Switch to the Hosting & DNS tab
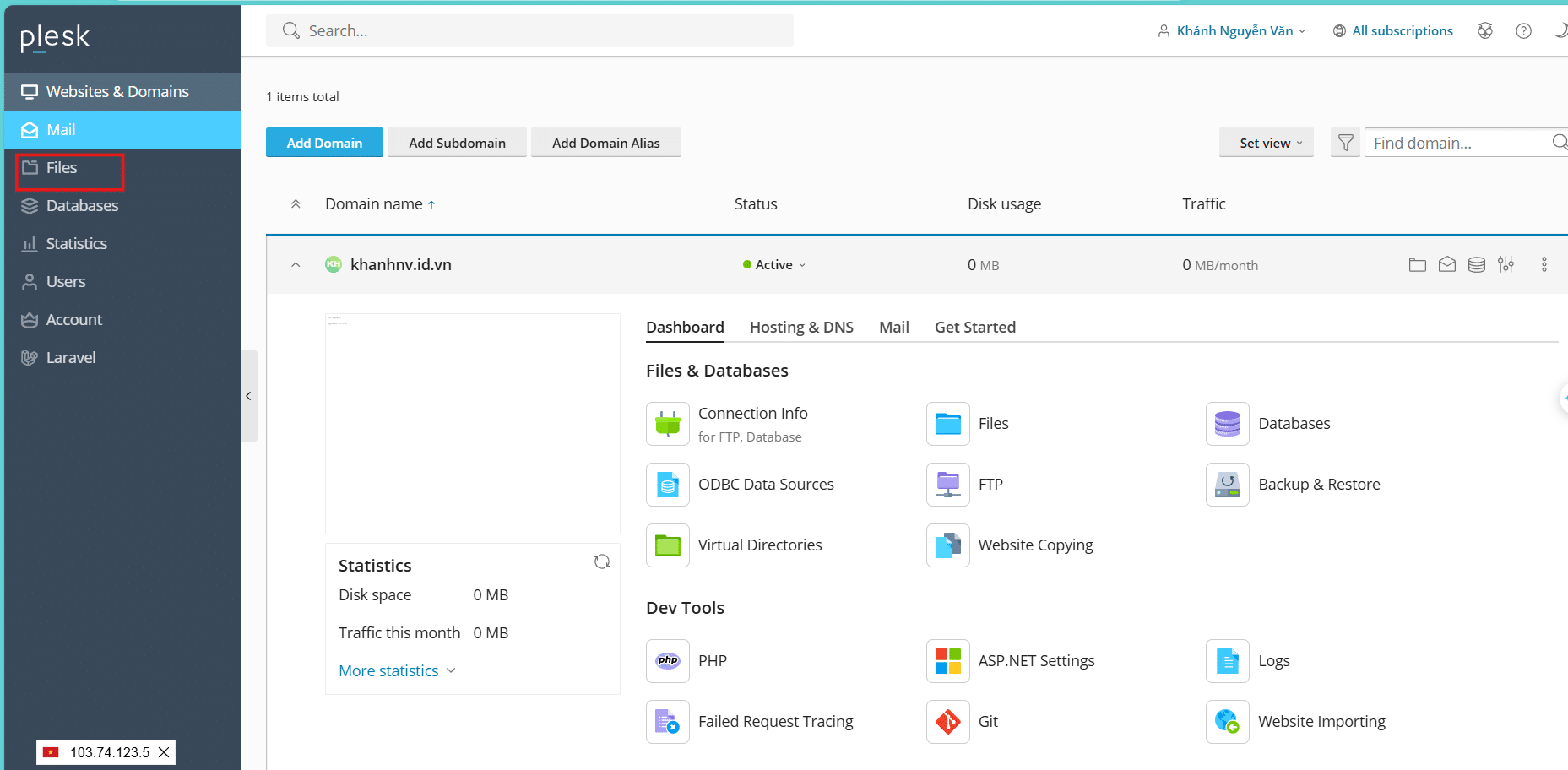1568x770 pixels. point(800,328)
